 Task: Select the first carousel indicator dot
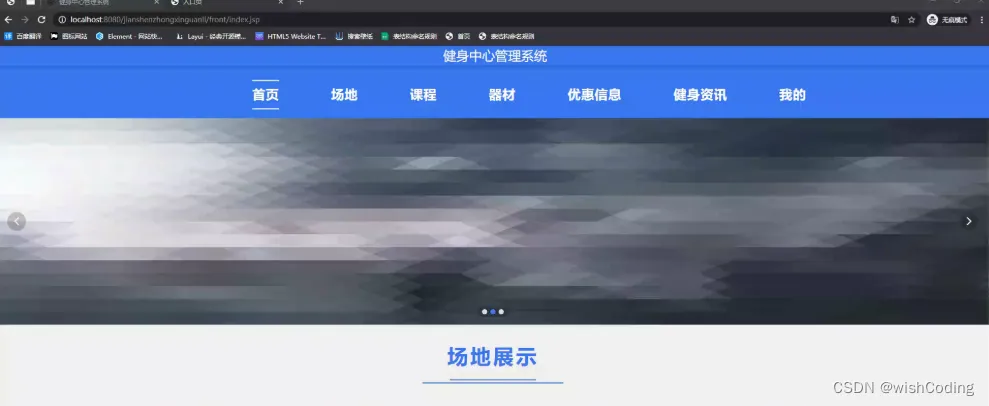click(x=484, y=311)
